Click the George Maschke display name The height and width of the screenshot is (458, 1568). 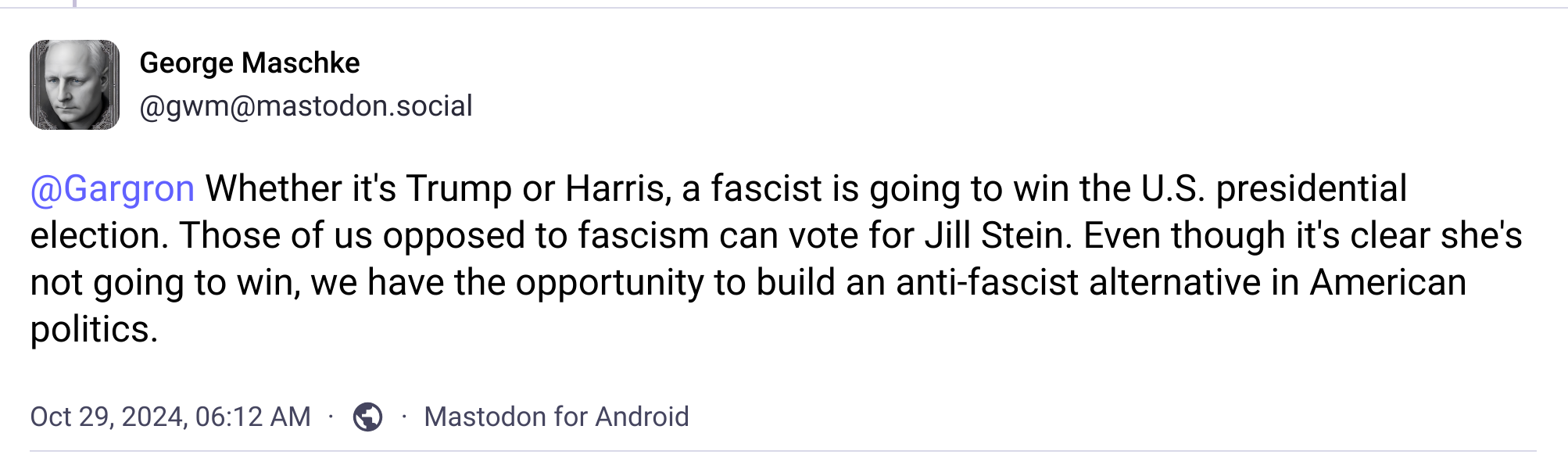tap(249, 63)
